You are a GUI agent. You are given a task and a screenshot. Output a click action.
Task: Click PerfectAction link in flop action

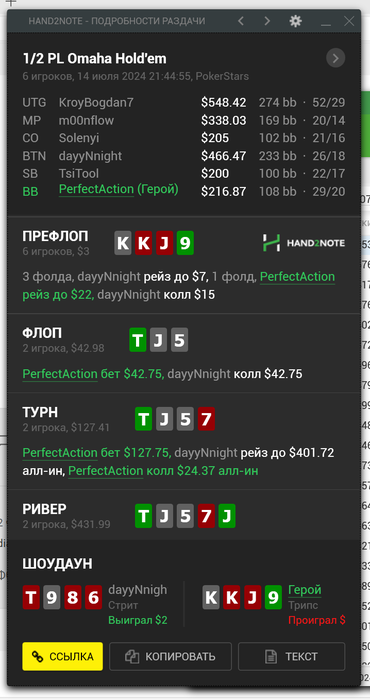click(60, 374)
